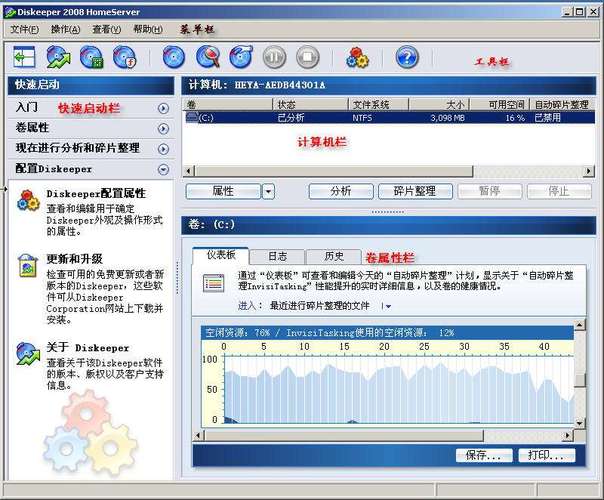
Task: Select the (C:) volume row
Action: point(389,117)
